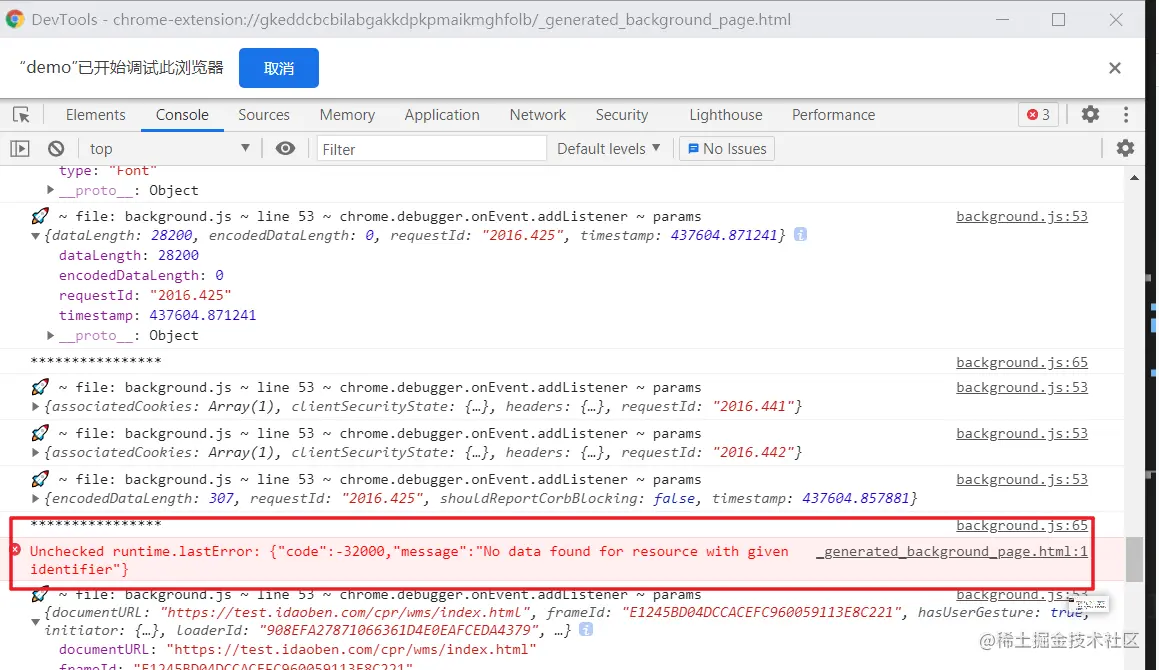This screenshot has height=670, width=1159.
Task: Open console settings gear icon
Action: [1125, 148]
